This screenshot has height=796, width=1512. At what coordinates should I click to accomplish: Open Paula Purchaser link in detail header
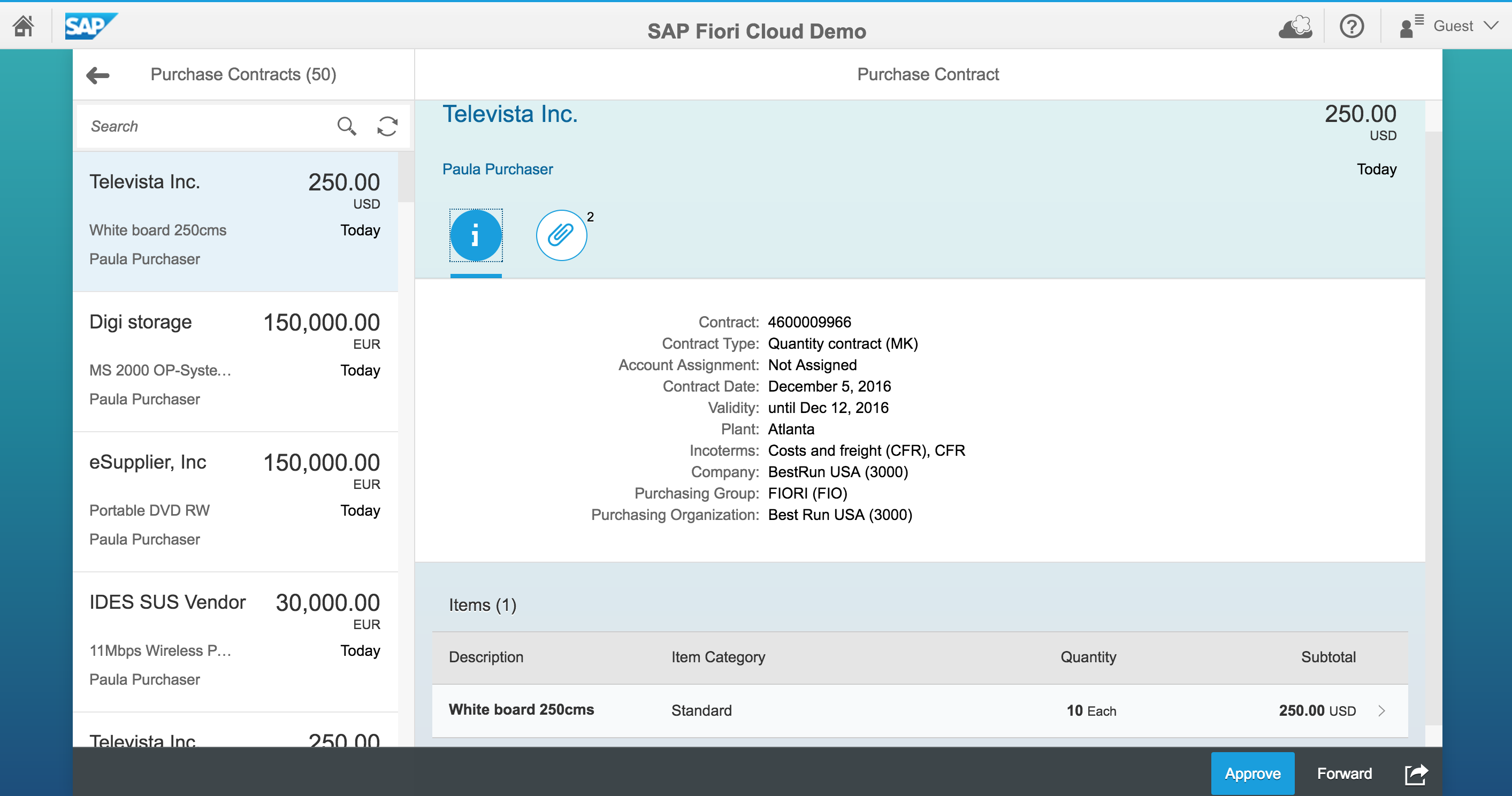tap(498, 170)
